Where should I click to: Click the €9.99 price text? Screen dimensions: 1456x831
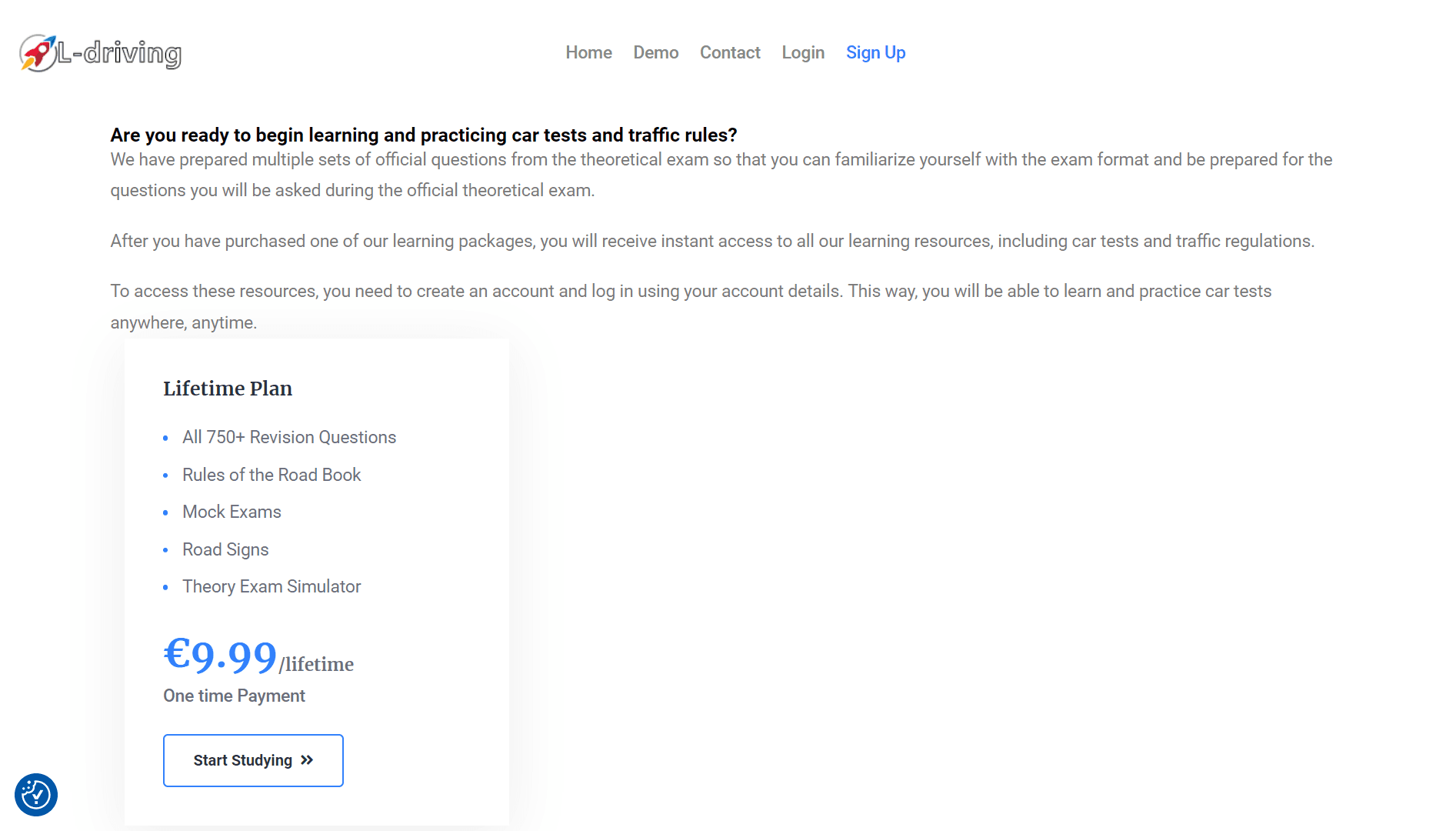pos(220,656)
